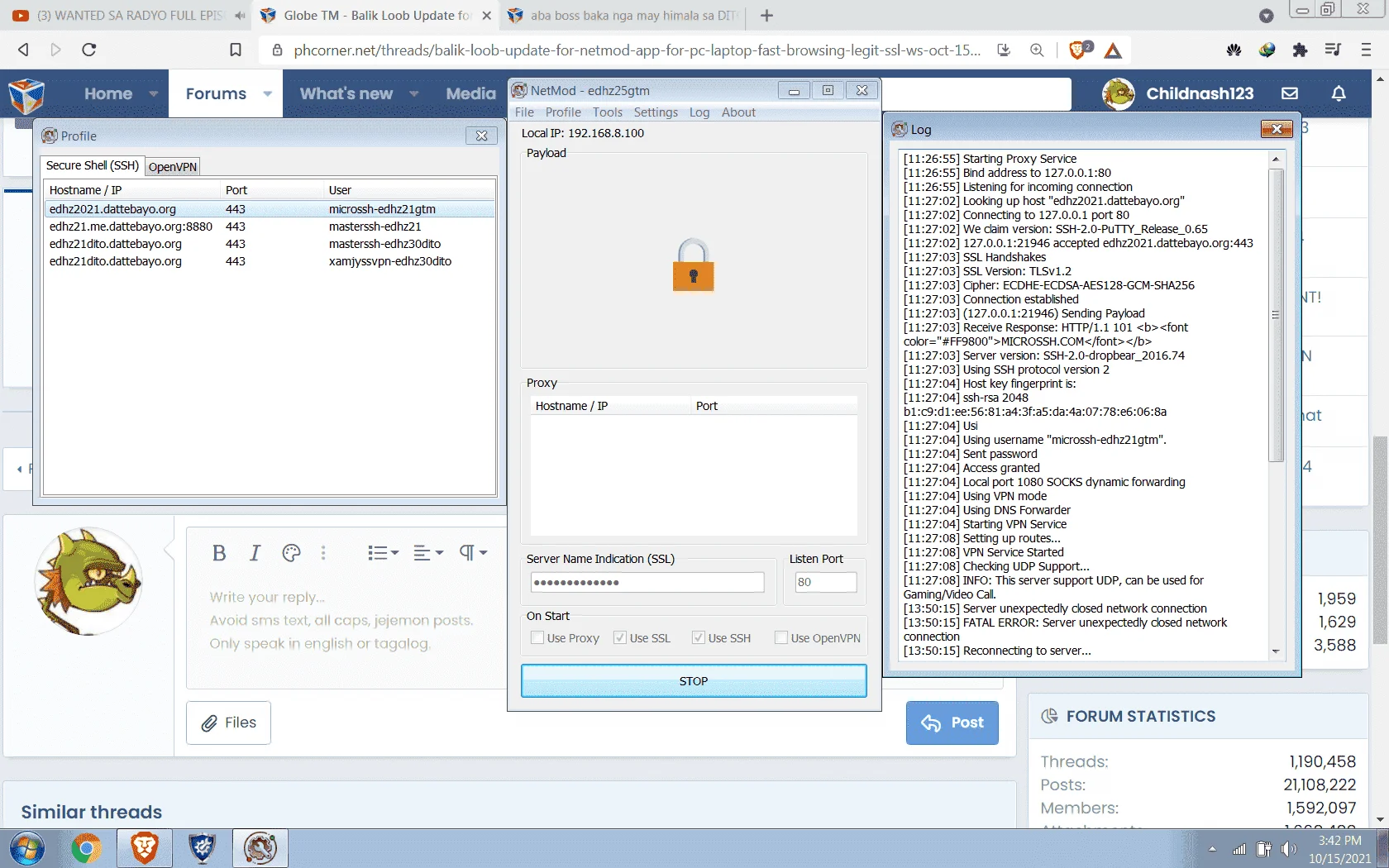Image resolution: width=1389 pixels, height=868 pixels.
Task: Enable the Use OpenVPN checkbox
Action: pos(781,637)
